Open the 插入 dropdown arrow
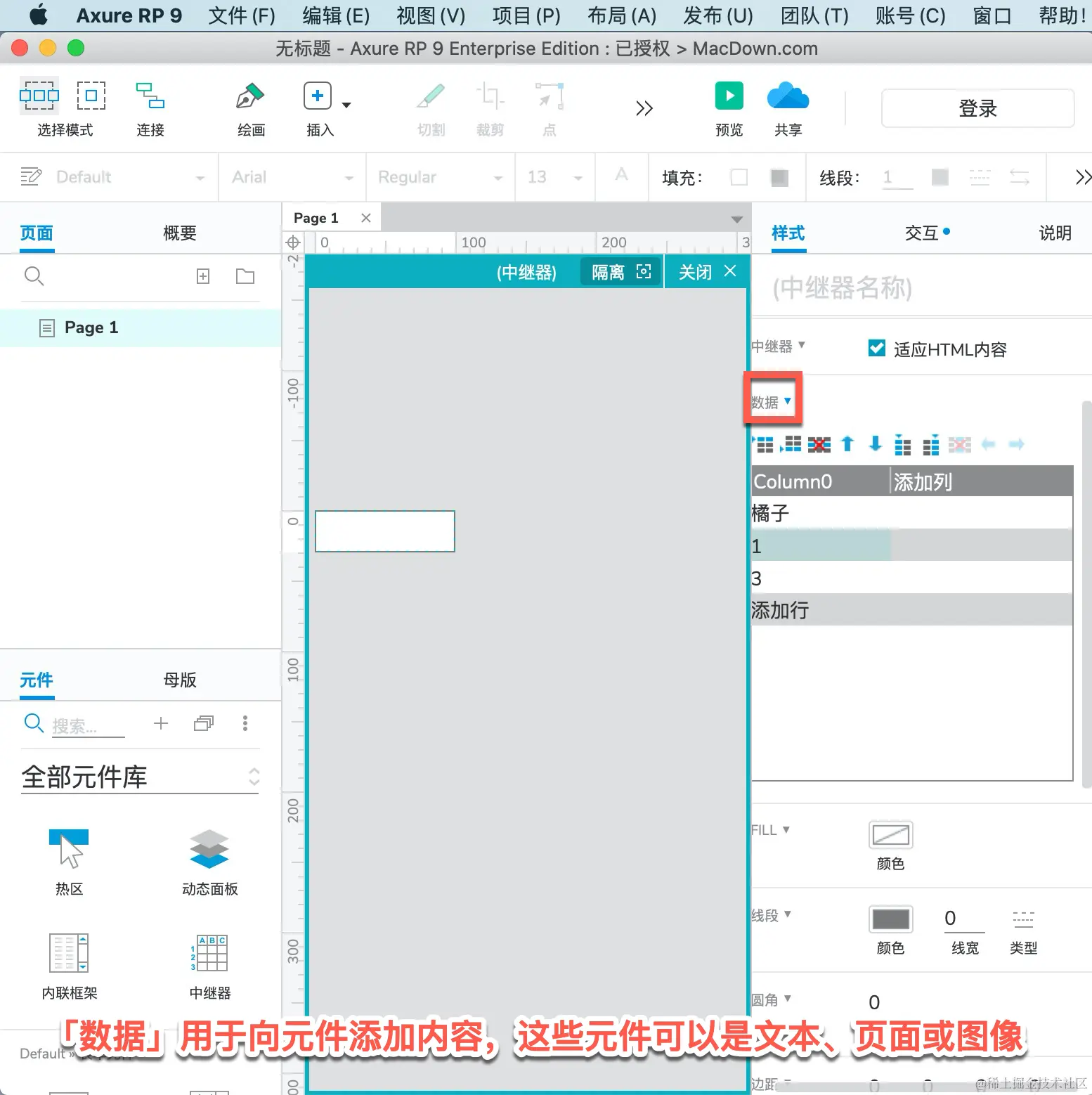Image resolution: width=1092 pixels, height=1095 pixels. [x=346, y=105]
